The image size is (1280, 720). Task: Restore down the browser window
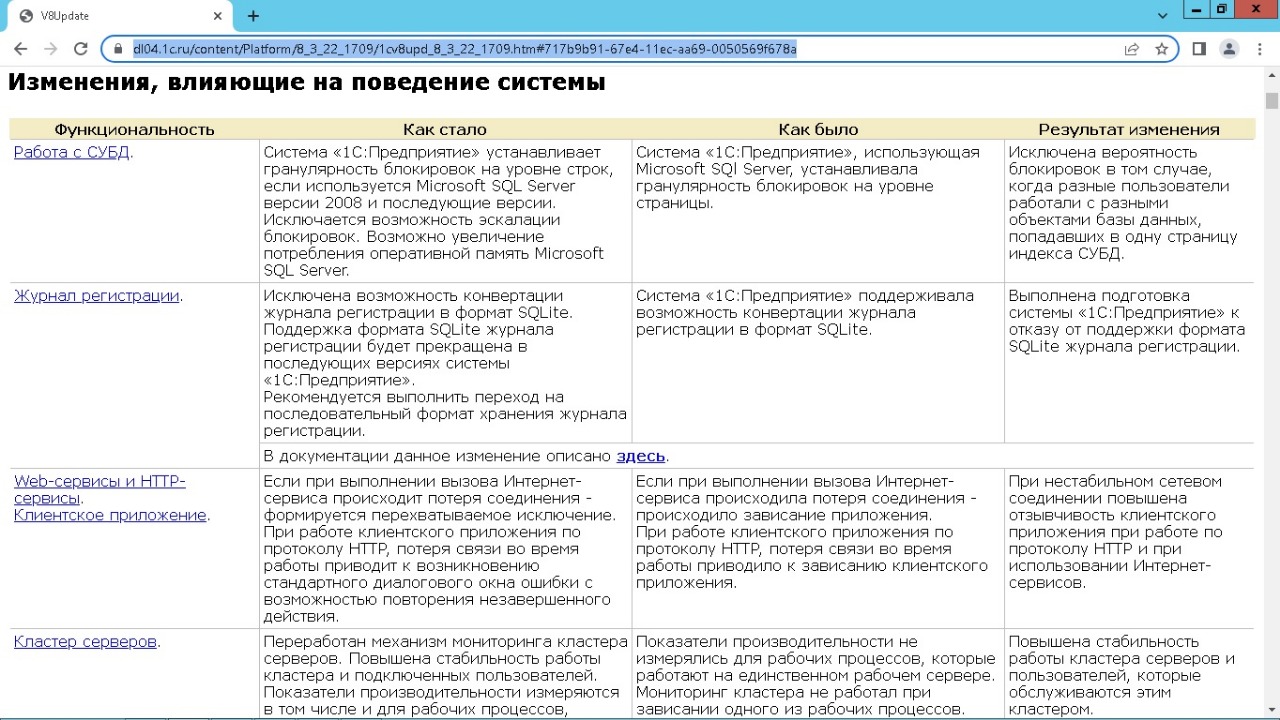click(x=1221, y=9)
